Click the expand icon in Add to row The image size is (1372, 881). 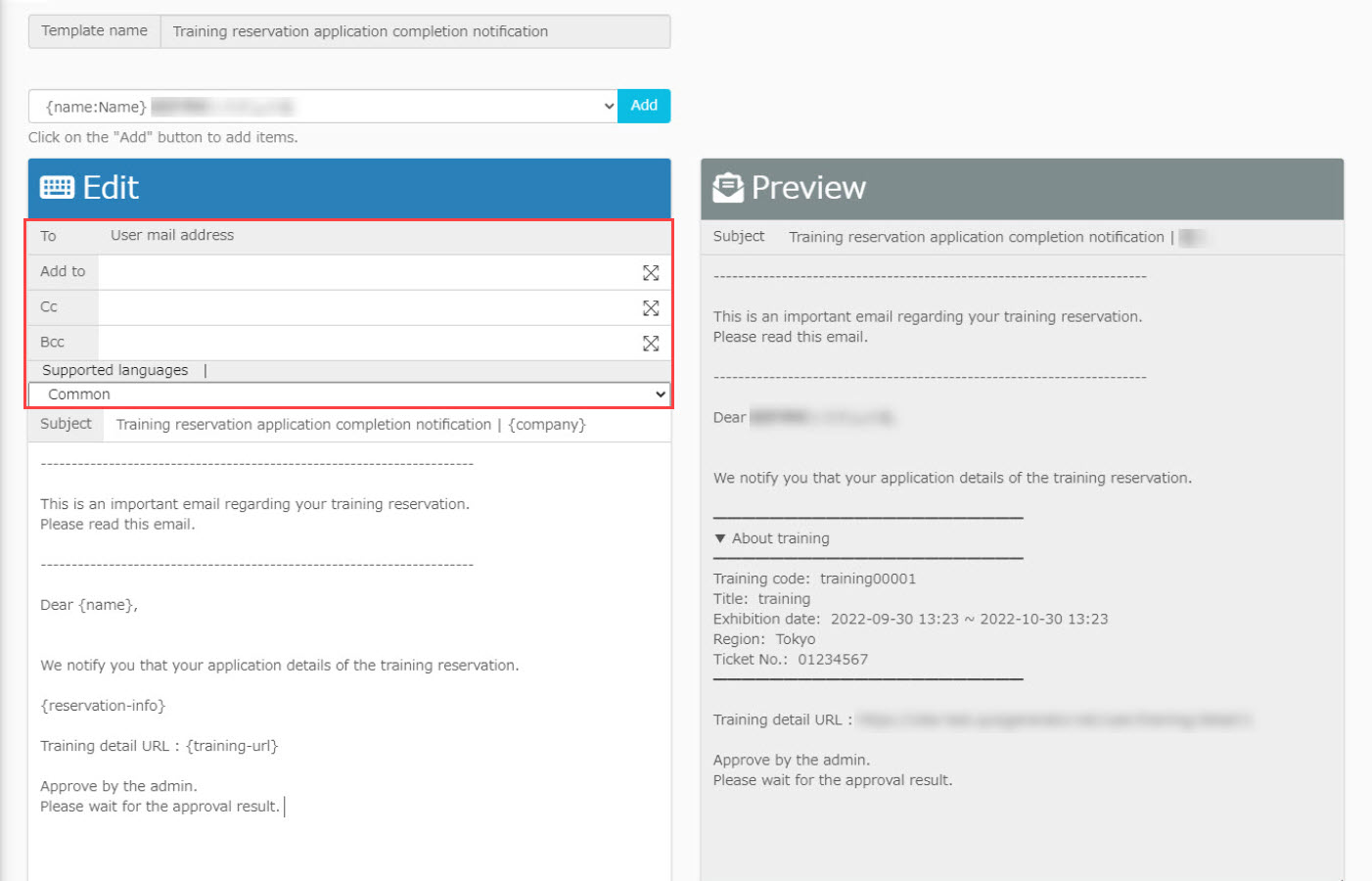tap(650, 273)
